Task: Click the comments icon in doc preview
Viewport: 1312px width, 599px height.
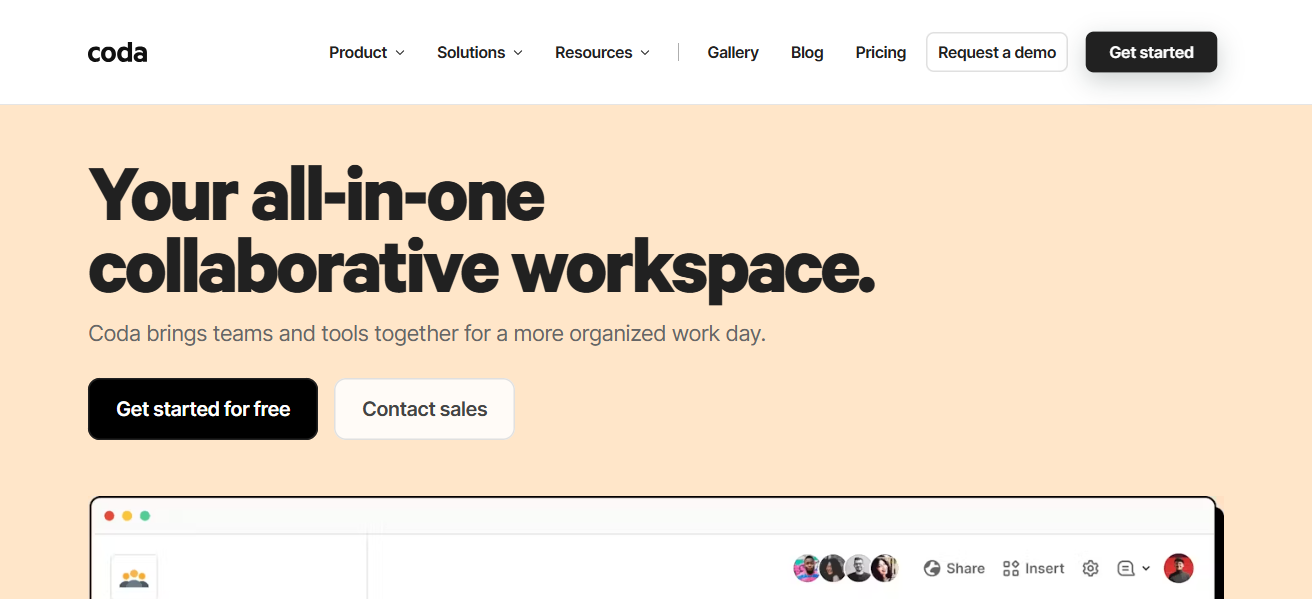Action: click(1126, 568)
